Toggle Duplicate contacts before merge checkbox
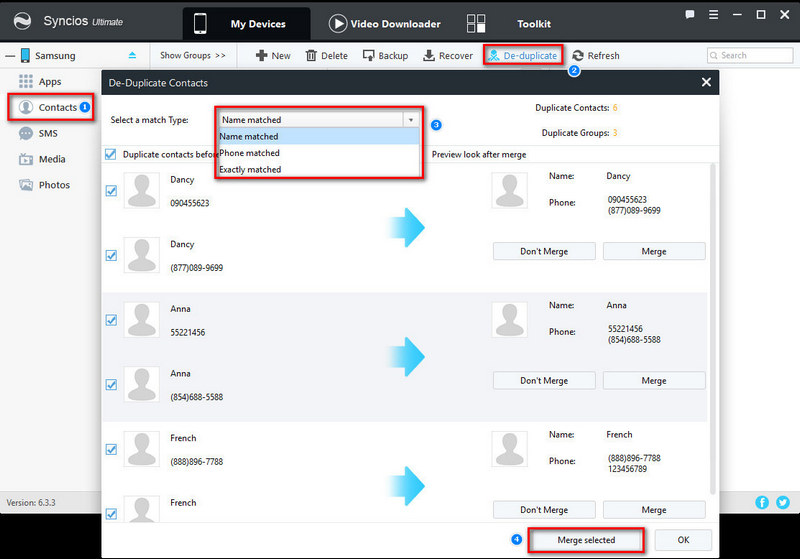Image resolution: width=800 pixels, height=559 pixels. pyautogui.click(x=110, y=154)
